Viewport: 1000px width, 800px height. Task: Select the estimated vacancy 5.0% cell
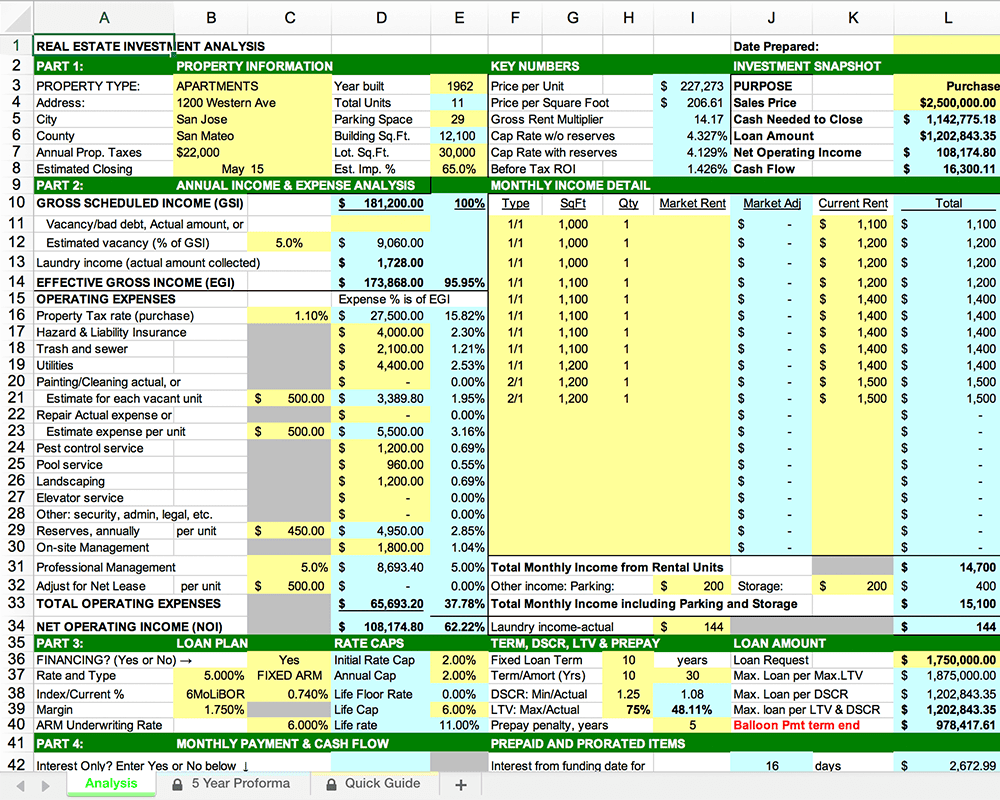pyautogui.click(x=289, y=243)
